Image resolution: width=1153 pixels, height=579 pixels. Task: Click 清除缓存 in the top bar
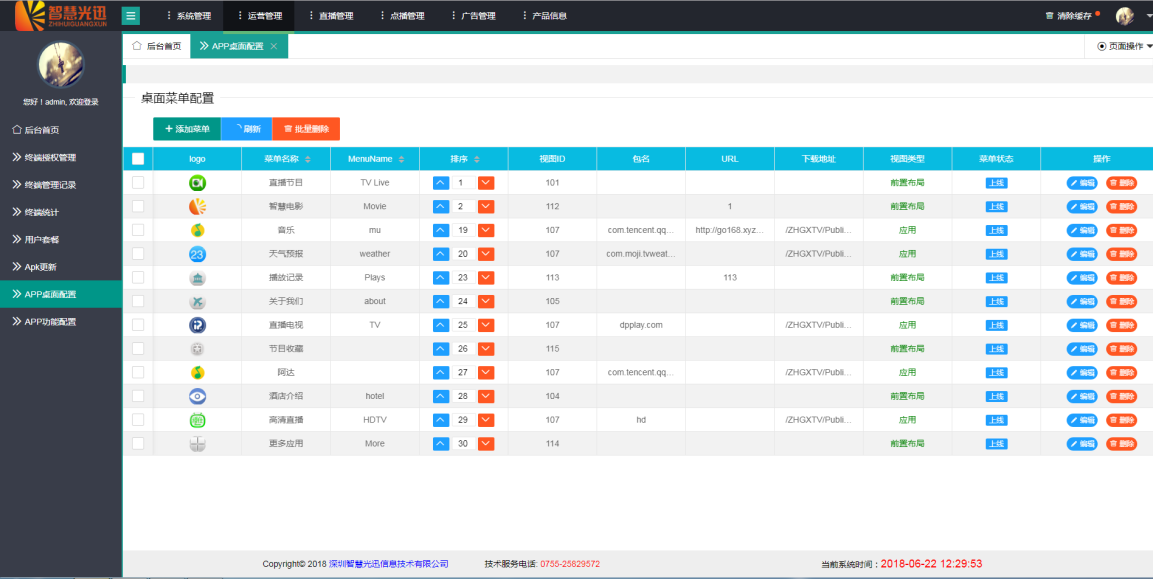[1071, 15]
